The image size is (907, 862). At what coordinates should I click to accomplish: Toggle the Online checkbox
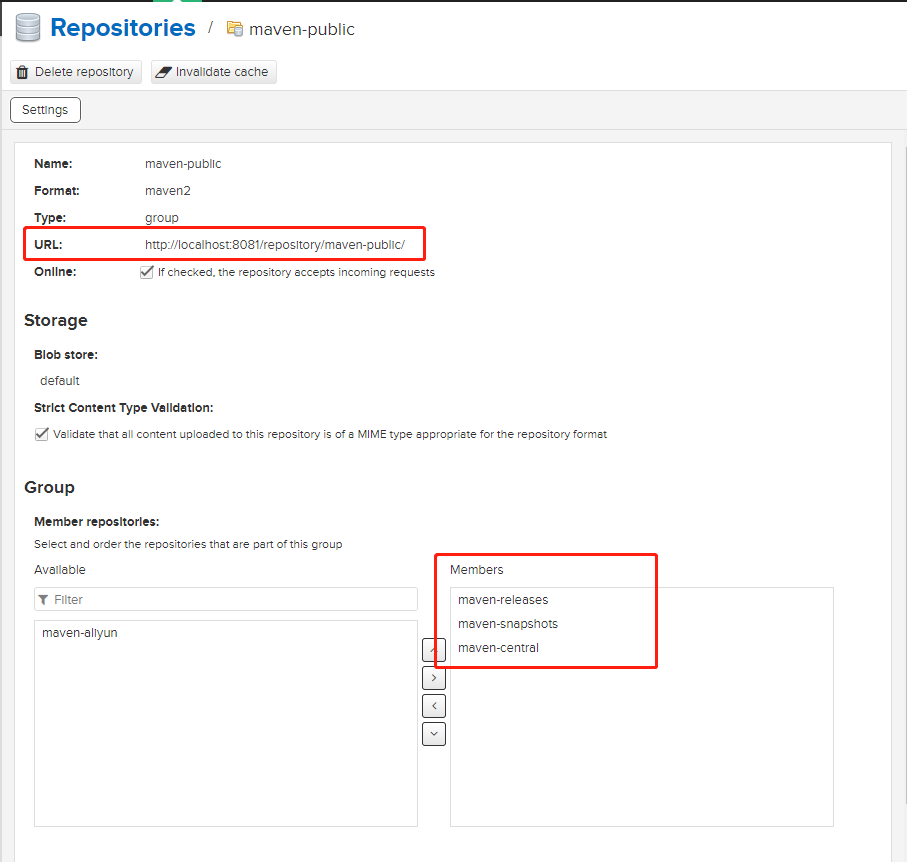[x=147, y=272]
